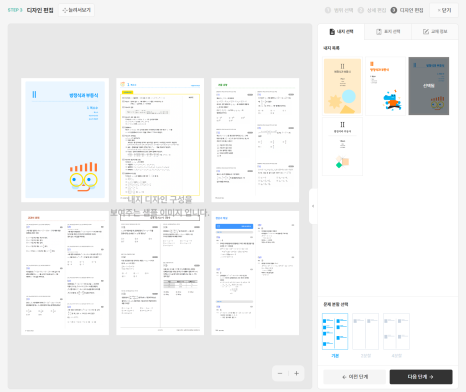The image size is (466, 392).
Task: Select step 3 디자인 편집 indicator
Action: (x=407, y=10)
